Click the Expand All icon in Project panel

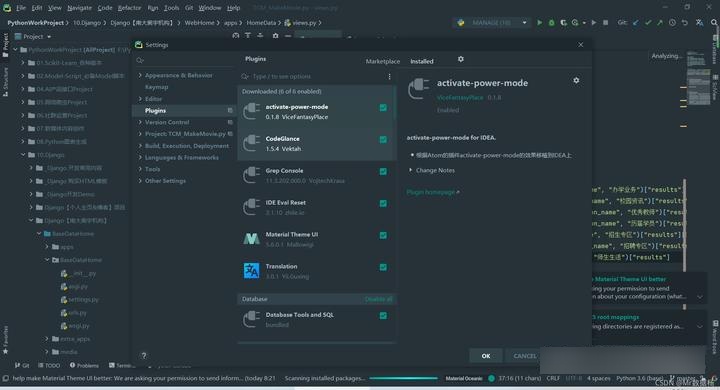[x=248, y=36]
